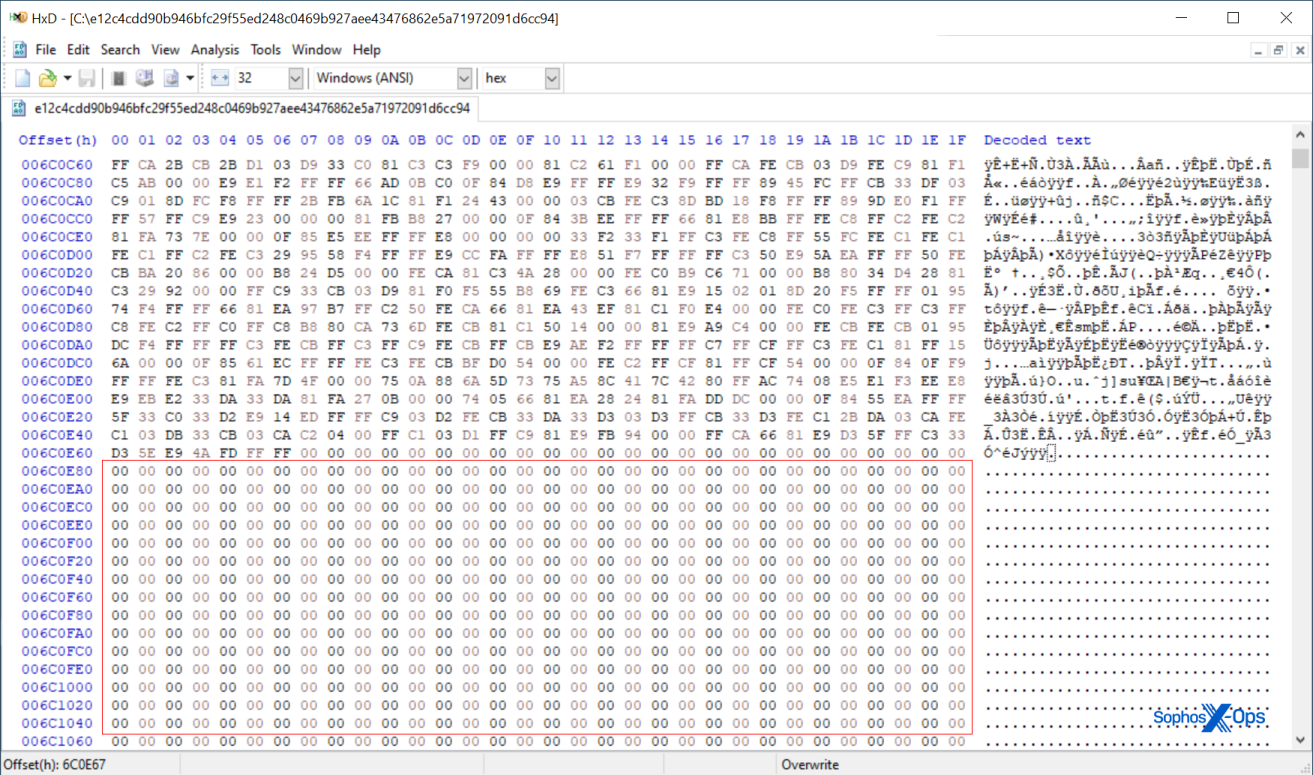Click the Open disk toolbar icon
Screen dimensions: 1313x775
pyautogui.click(x=144, y=78)
